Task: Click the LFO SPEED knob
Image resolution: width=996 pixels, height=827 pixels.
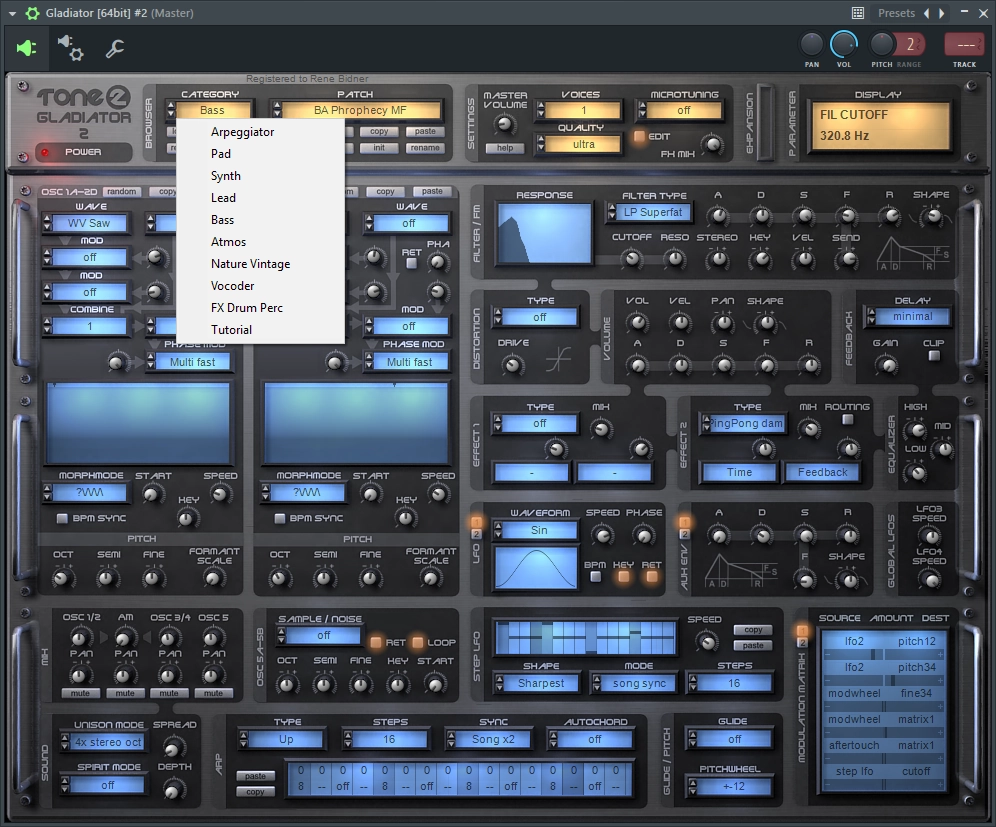Action: (x=602, y=535)
